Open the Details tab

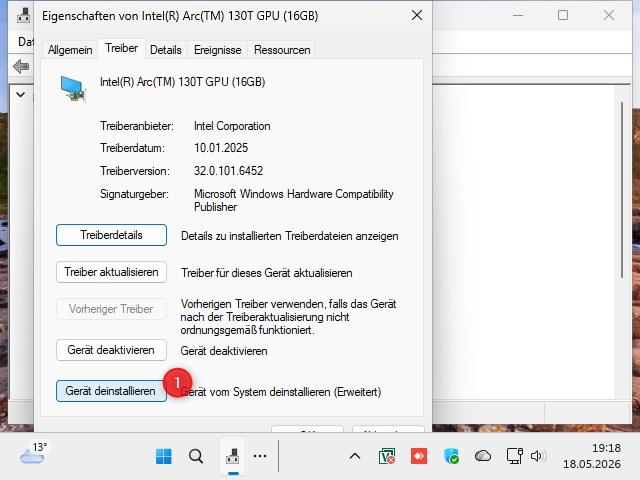(x=166, y=50)
